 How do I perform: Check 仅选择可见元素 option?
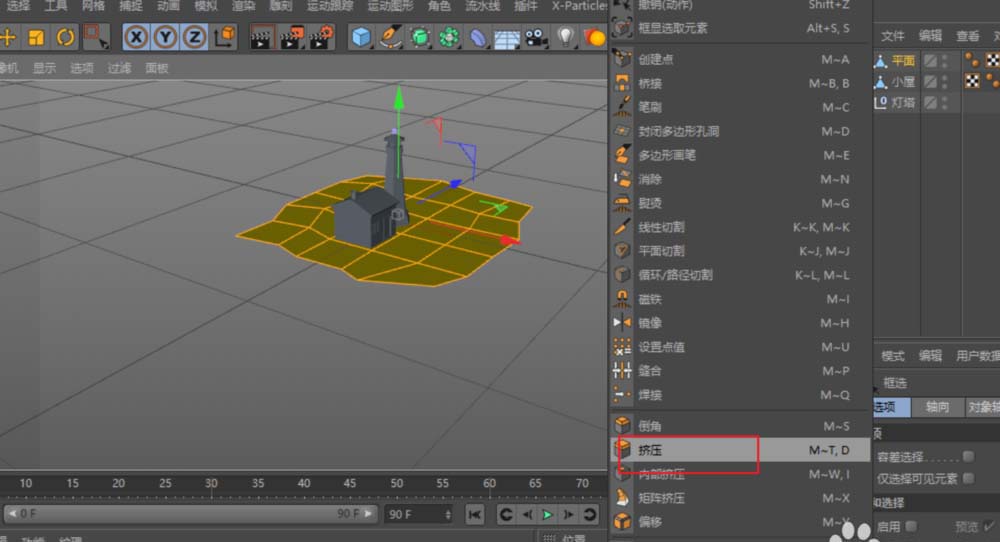coord(968,479)
